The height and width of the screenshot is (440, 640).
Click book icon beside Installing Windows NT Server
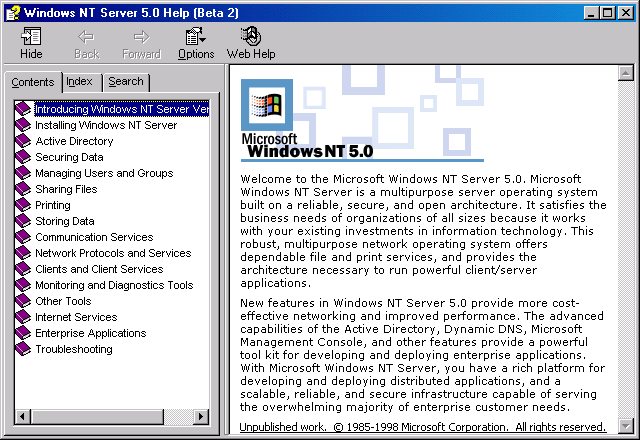pos(23,125)
